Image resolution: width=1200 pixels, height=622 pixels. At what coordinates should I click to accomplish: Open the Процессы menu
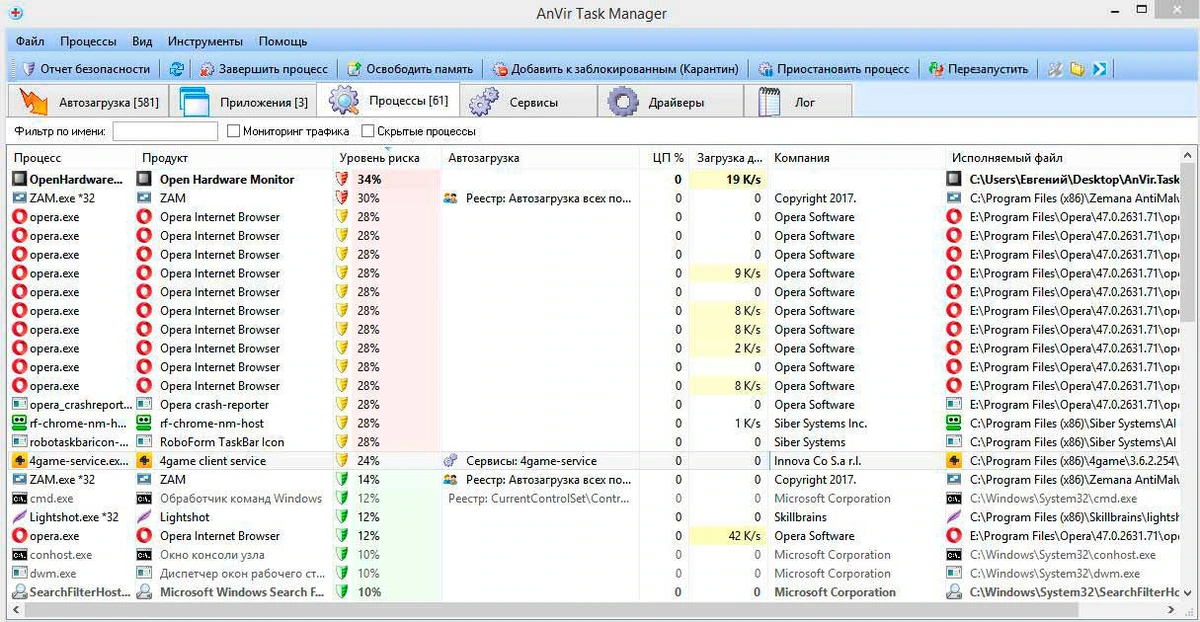tap(88, 41)
